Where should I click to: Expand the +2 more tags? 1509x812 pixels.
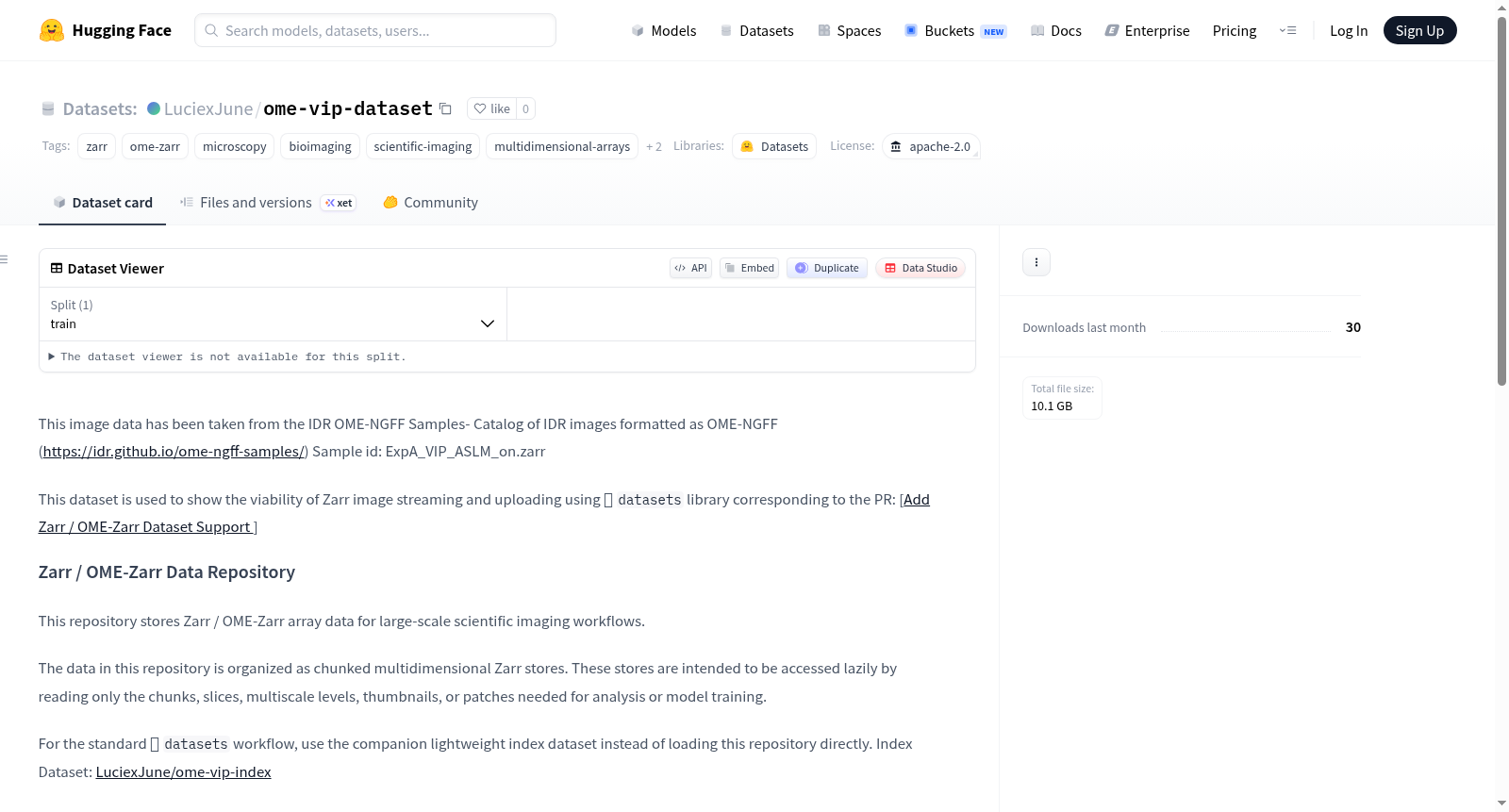[654, 147]
